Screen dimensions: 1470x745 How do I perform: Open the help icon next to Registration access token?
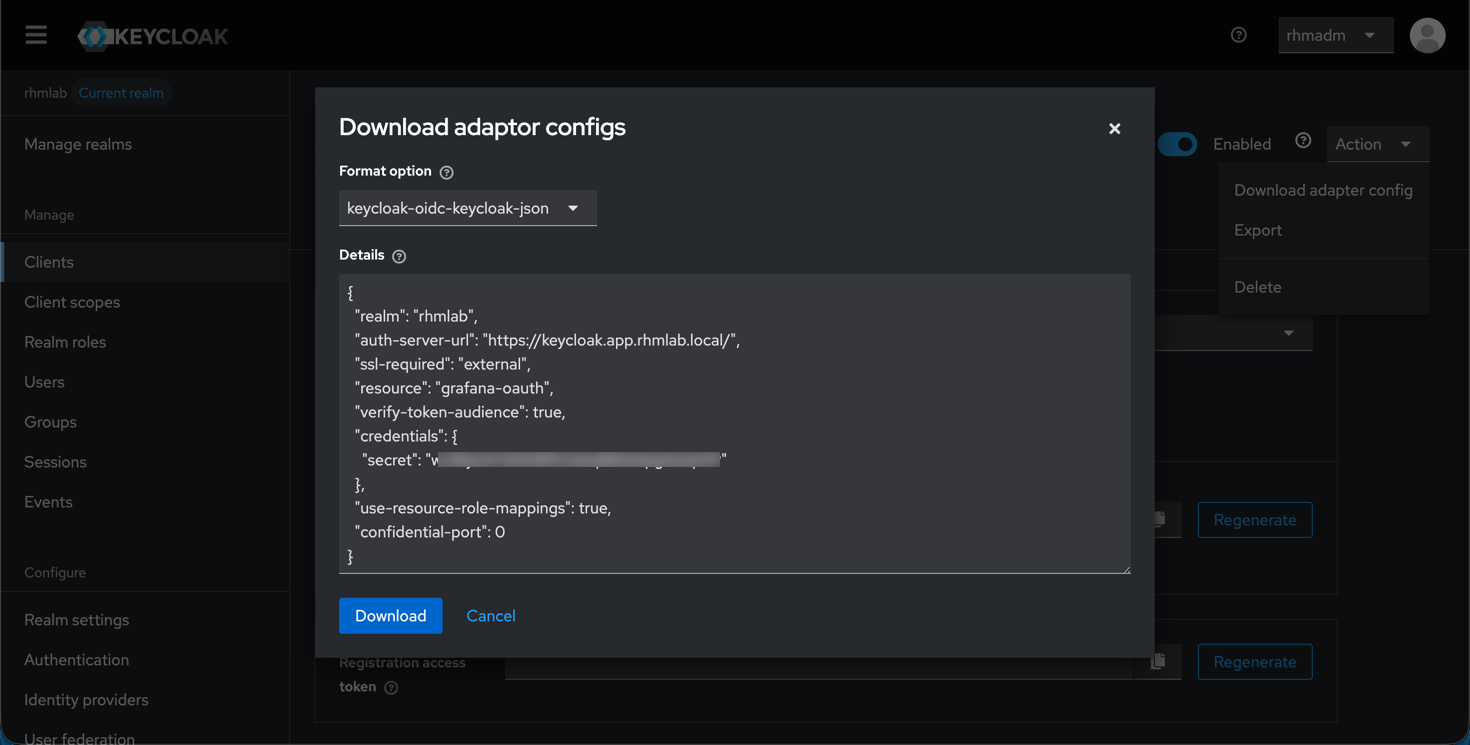[x=391, y=687]
